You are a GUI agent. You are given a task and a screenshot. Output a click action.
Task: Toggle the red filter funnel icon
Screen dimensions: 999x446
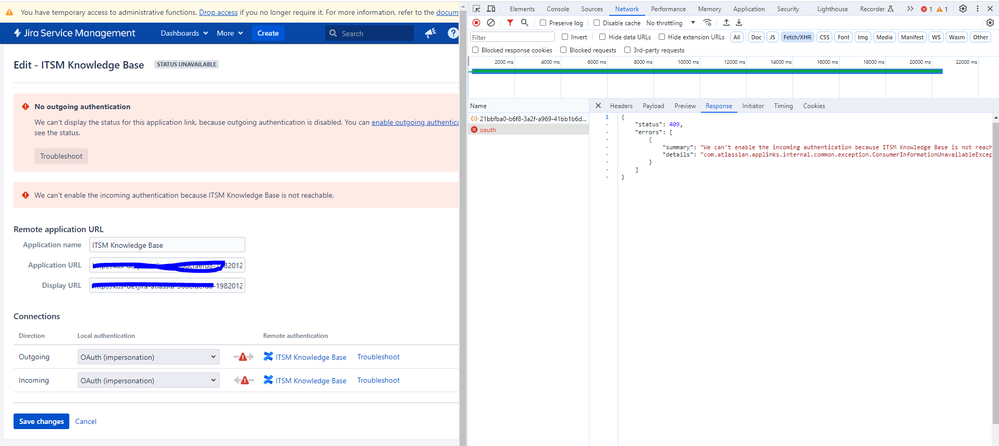point(510,22)
